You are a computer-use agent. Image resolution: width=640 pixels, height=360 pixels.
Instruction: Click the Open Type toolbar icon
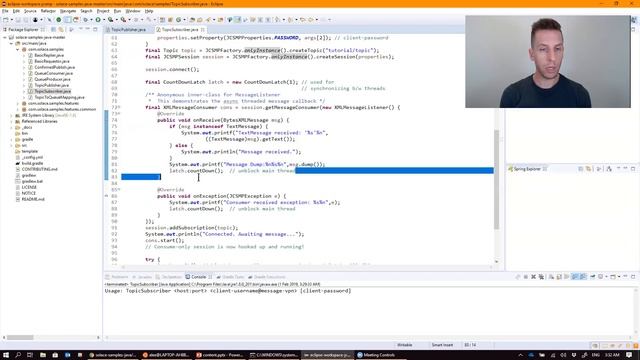click(193, 20)
